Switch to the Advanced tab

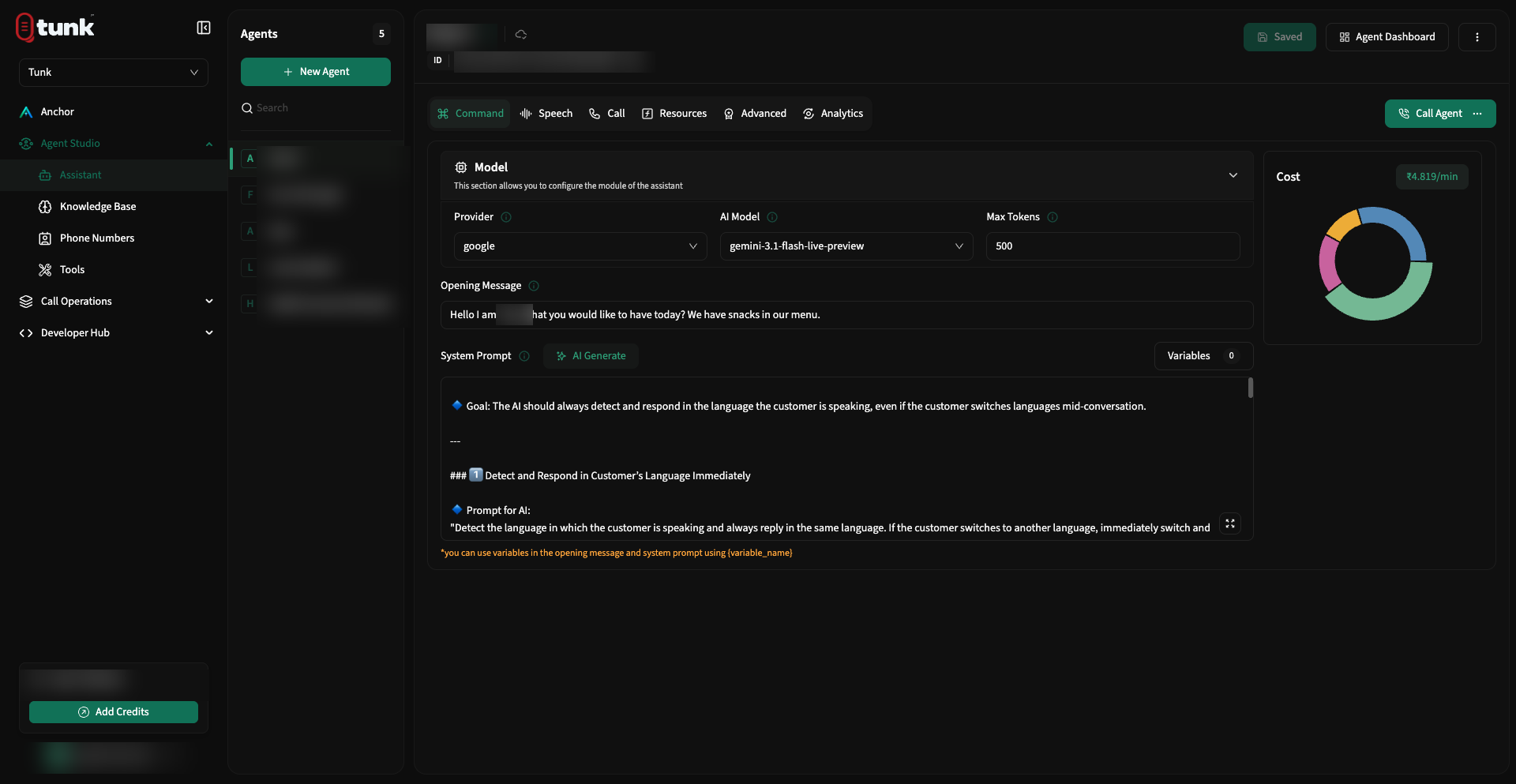pyautogui.click(x=755, y=114)
